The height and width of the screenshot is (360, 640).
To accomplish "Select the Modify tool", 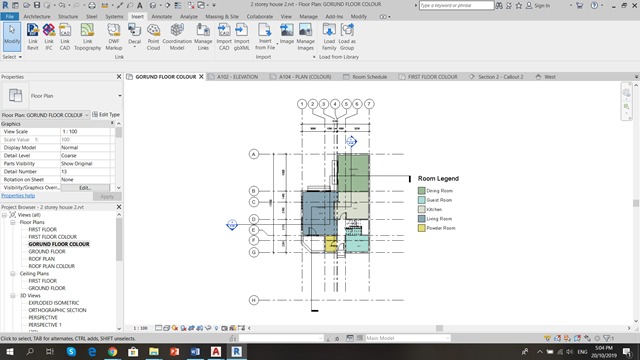I will point(12,37).
